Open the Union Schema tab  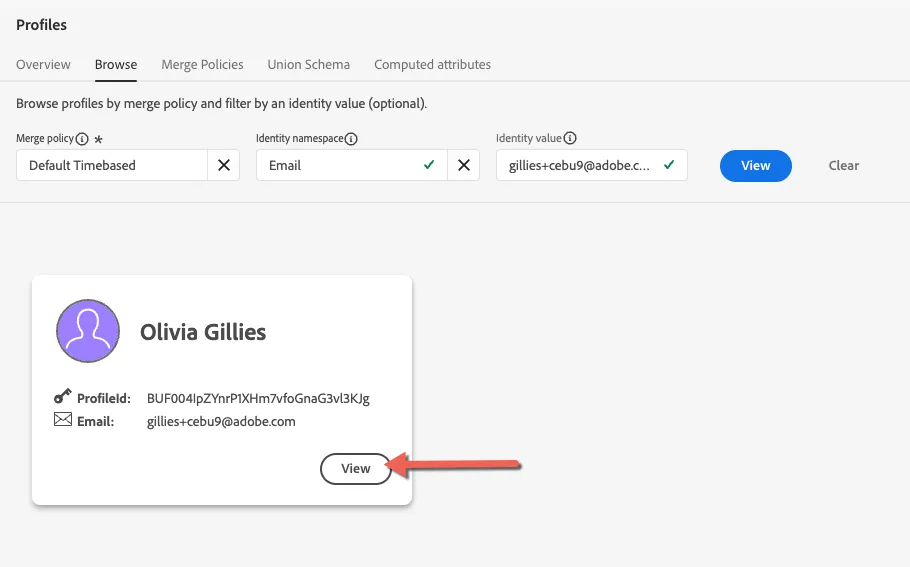[x=308, y=64]
